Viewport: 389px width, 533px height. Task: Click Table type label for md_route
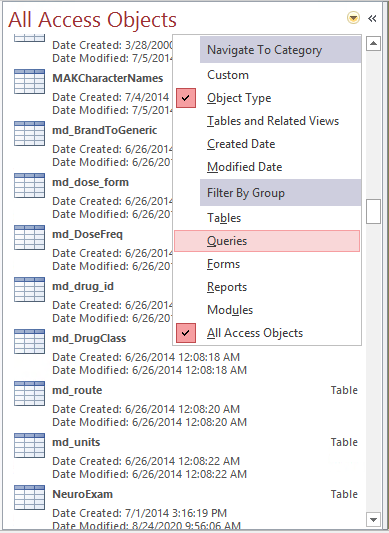point(344,390)
